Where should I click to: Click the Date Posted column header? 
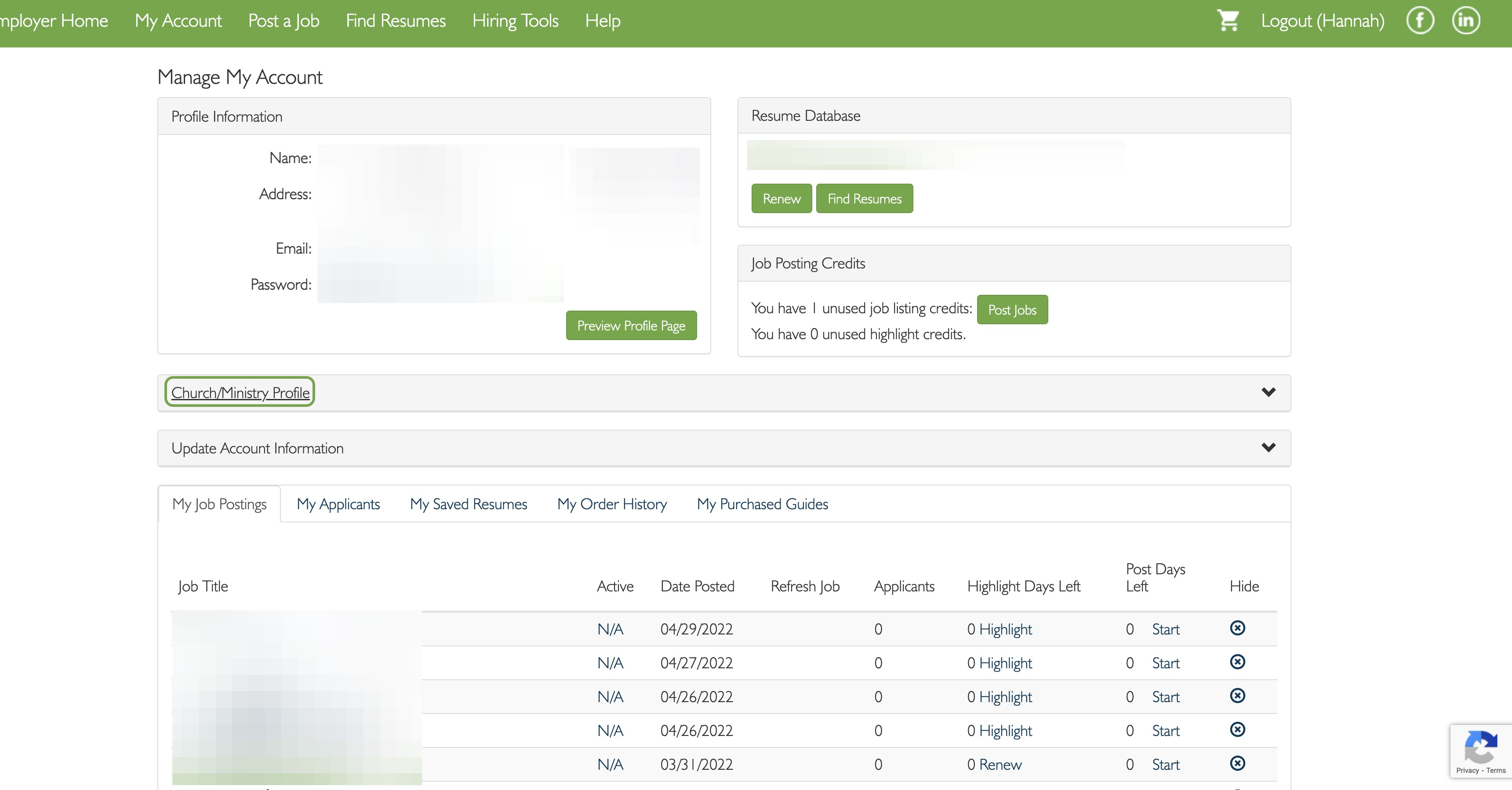point(697,586)
